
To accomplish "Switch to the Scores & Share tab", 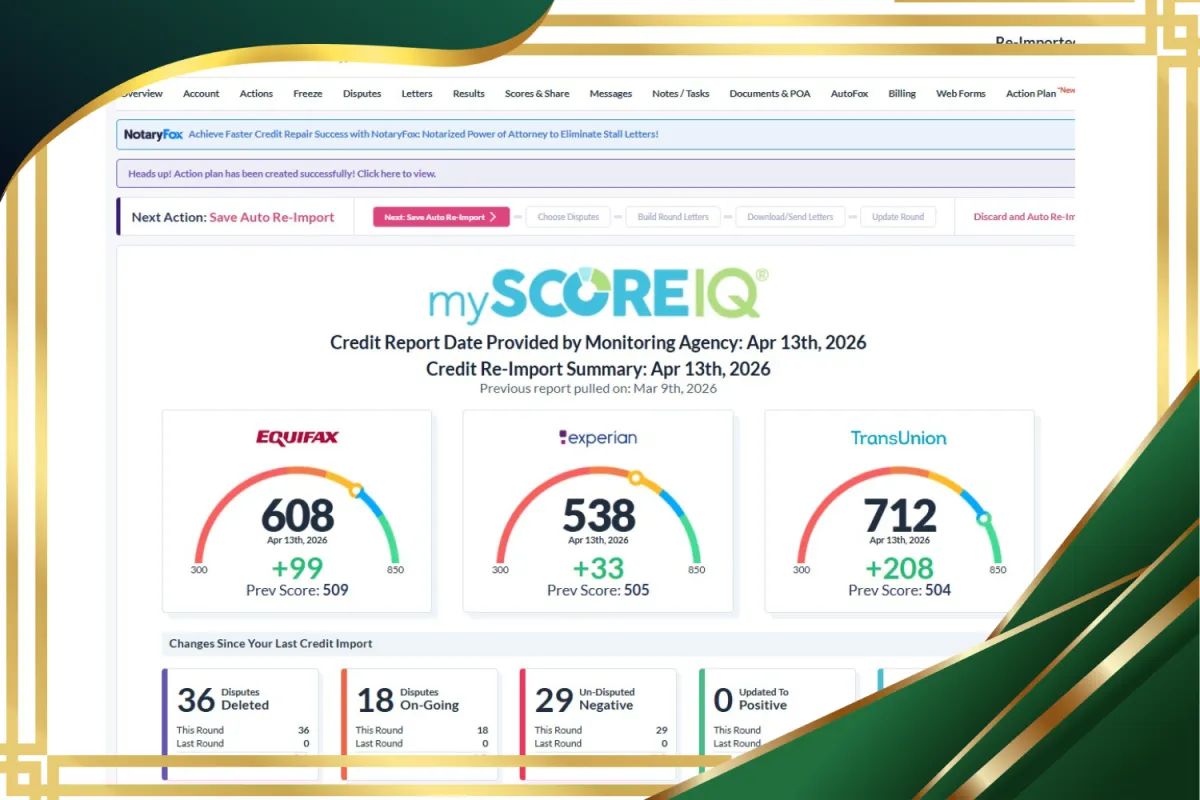I will (x=537, y=93).
